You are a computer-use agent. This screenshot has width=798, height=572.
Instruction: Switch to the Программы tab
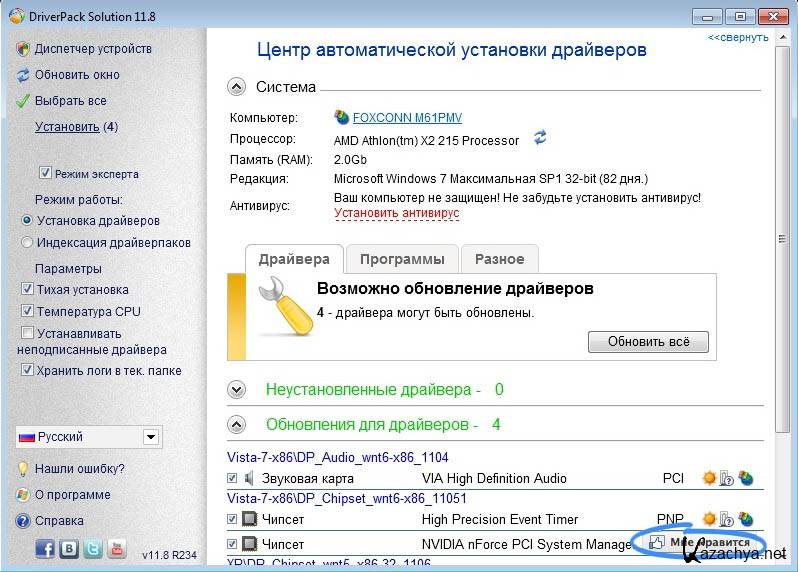pos(402,259)
